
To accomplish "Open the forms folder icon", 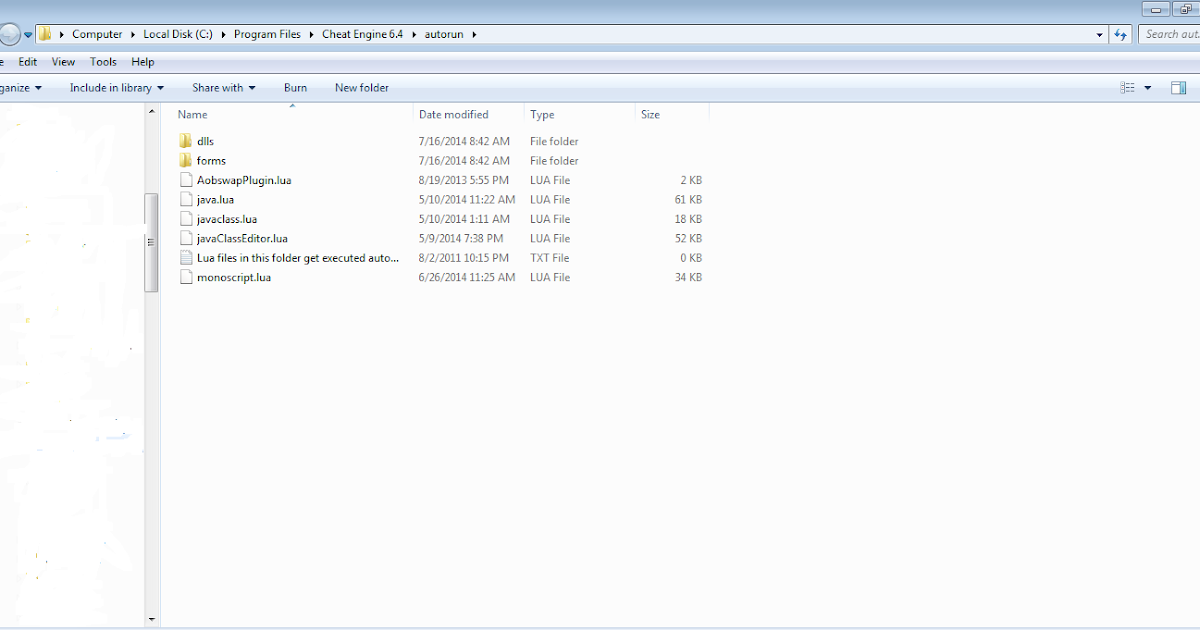I will pyautogui.click(x=185, y=160).
